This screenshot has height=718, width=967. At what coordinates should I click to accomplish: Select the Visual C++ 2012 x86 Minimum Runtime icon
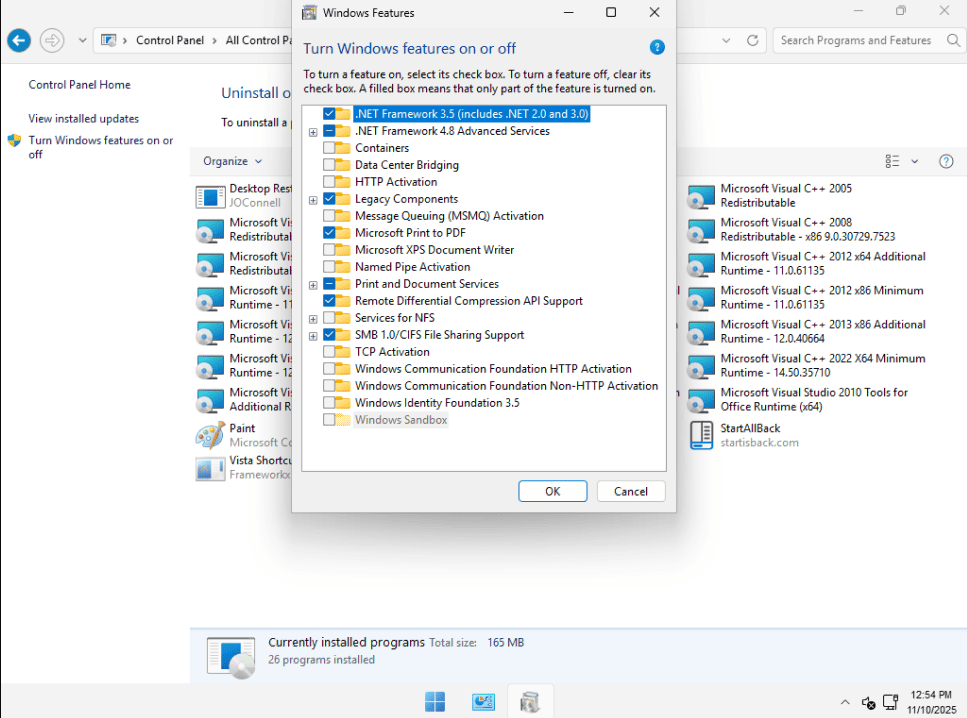701,299
